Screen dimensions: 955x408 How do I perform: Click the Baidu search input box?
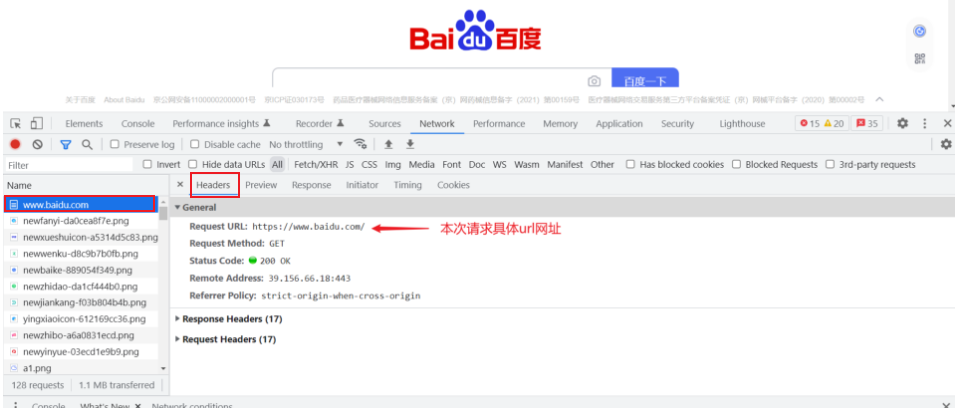[x=429, y=78]
